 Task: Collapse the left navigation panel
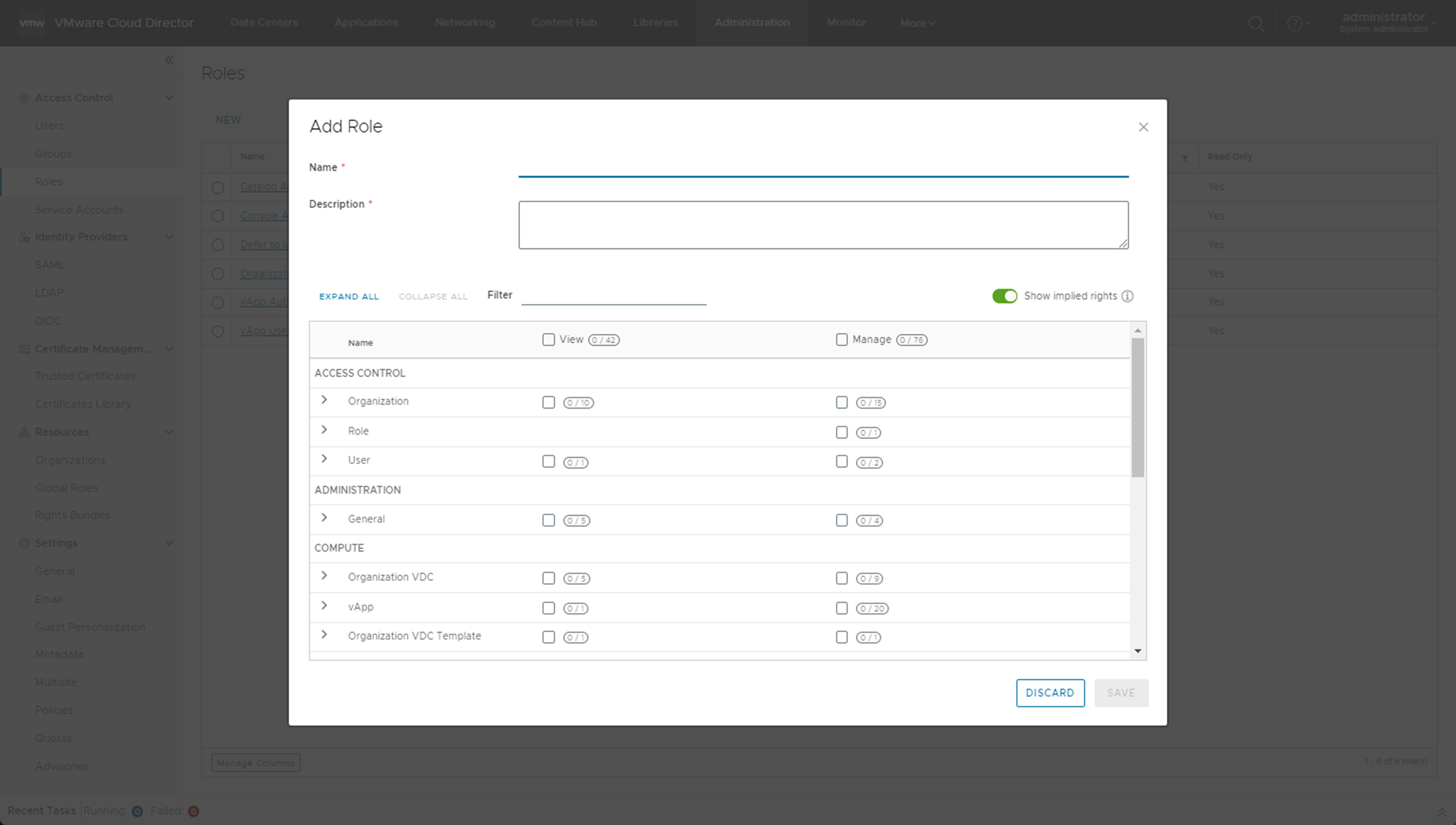(x=169, y=60)
